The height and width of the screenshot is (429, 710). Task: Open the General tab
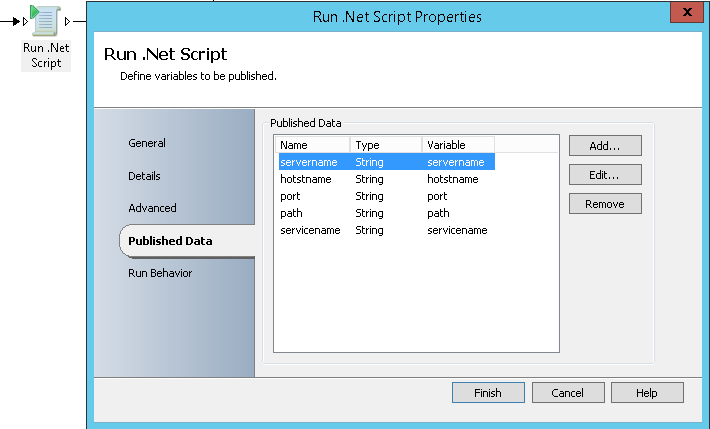147,143
